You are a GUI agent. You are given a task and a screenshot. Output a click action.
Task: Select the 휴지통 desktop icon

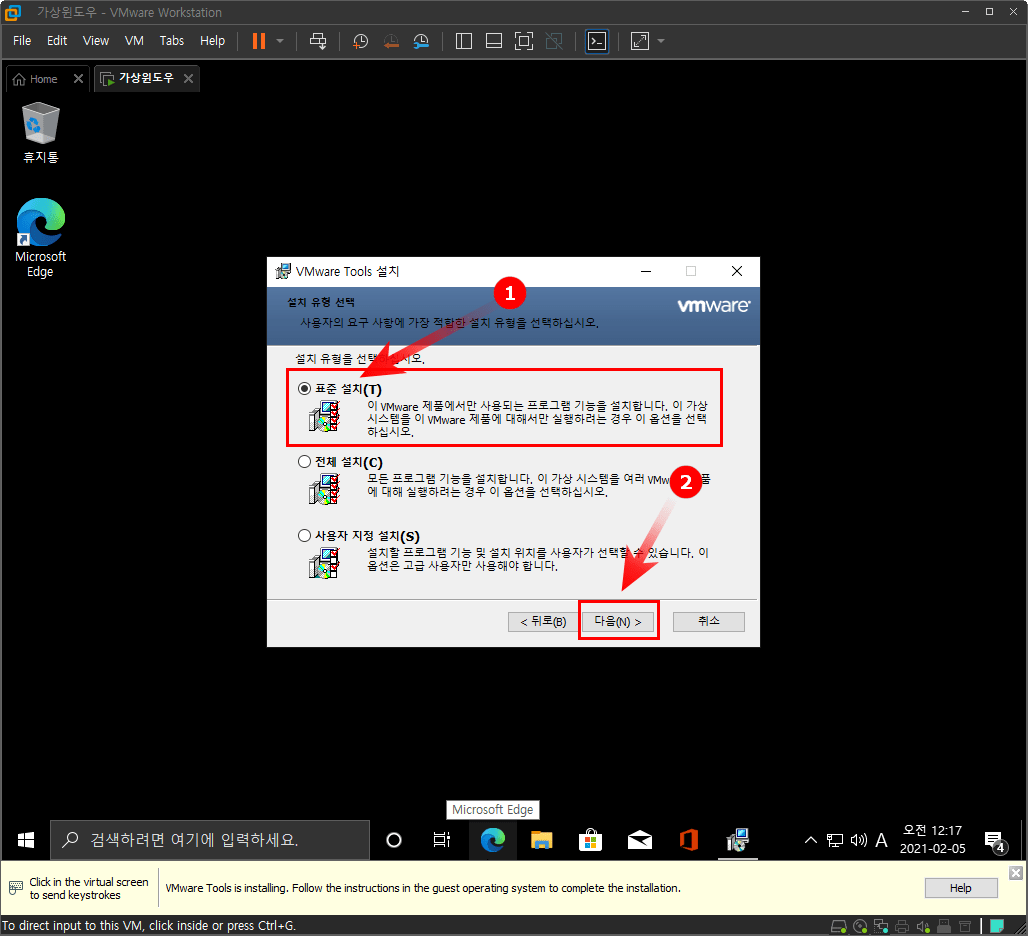tap(41, 133)
